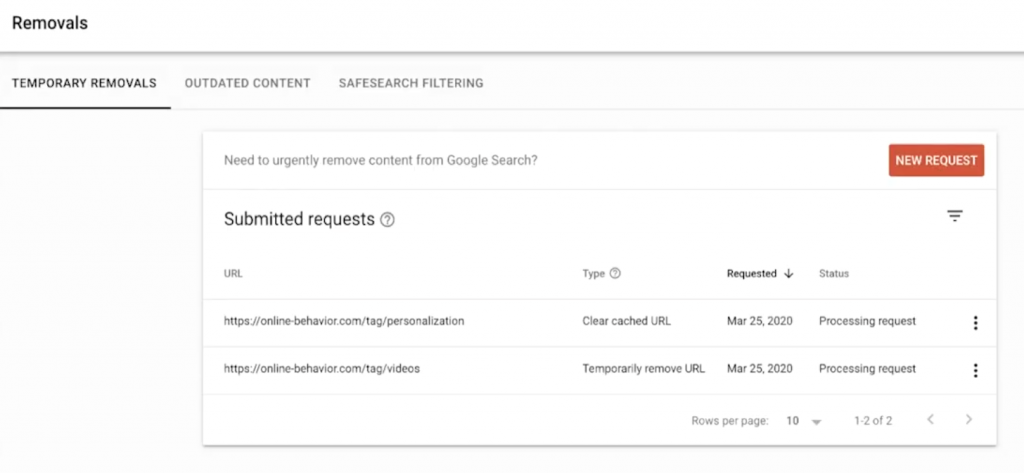Click the Type column header label
Image resolution: width=1024 pixels, height=473 pixels.
coord(594,274)
